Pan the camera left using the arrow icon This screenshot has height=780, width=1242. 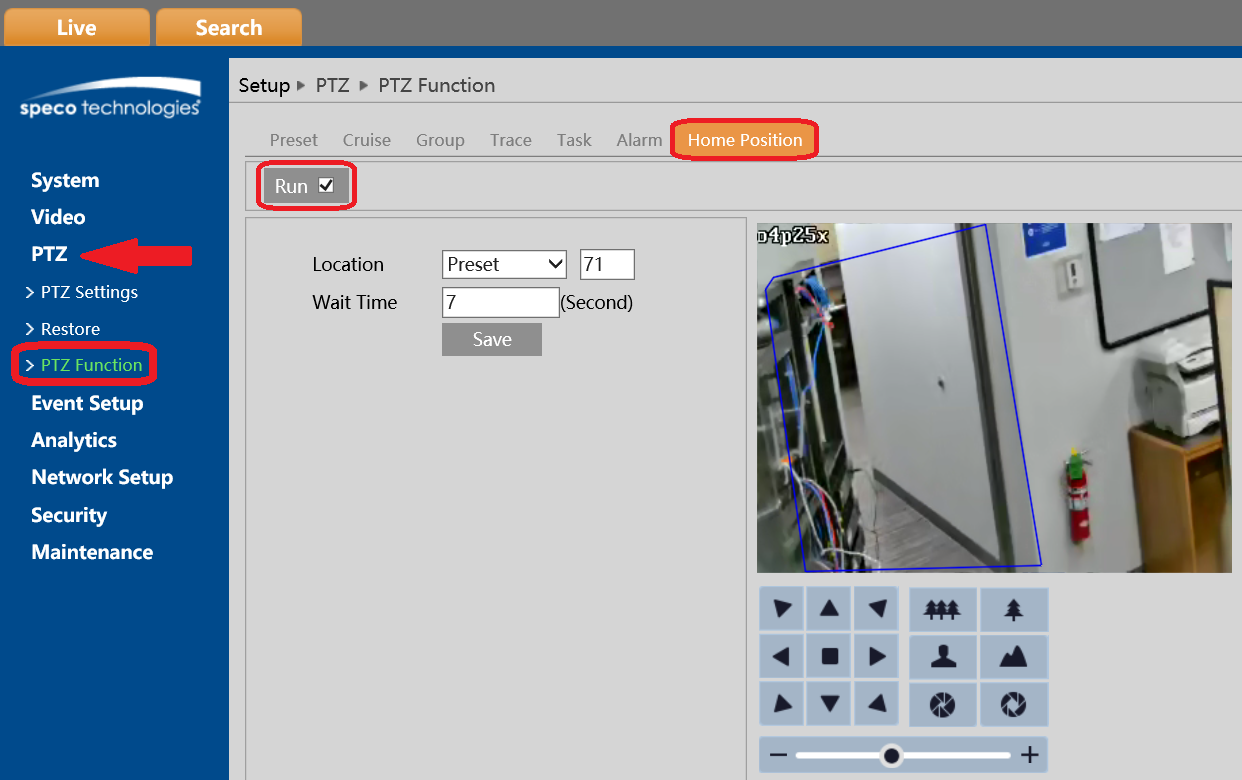pyautogui.click(x=781, y=656)
